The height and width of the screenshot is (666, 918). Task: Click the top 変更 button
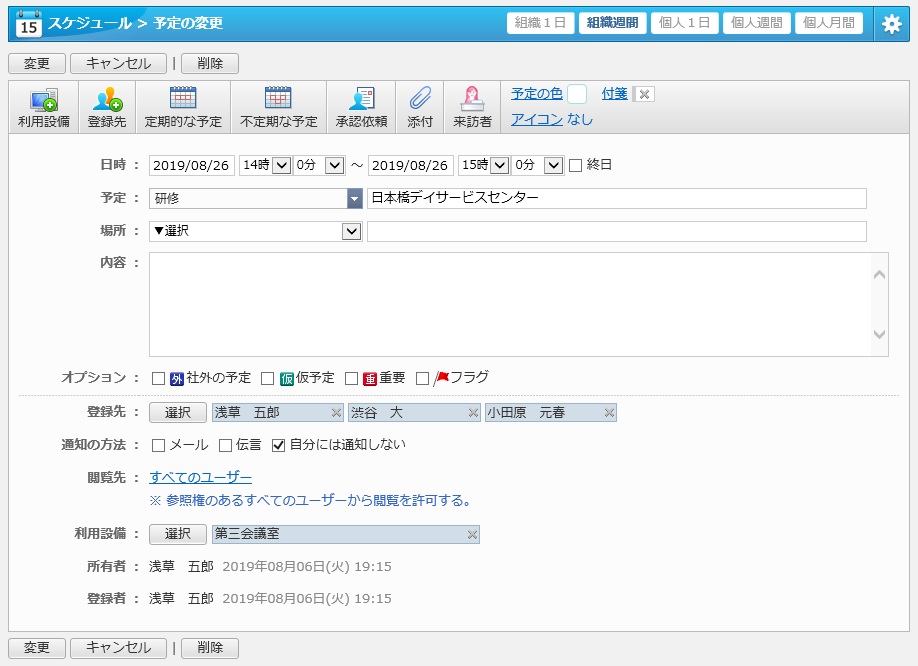[x=36, y=63]
